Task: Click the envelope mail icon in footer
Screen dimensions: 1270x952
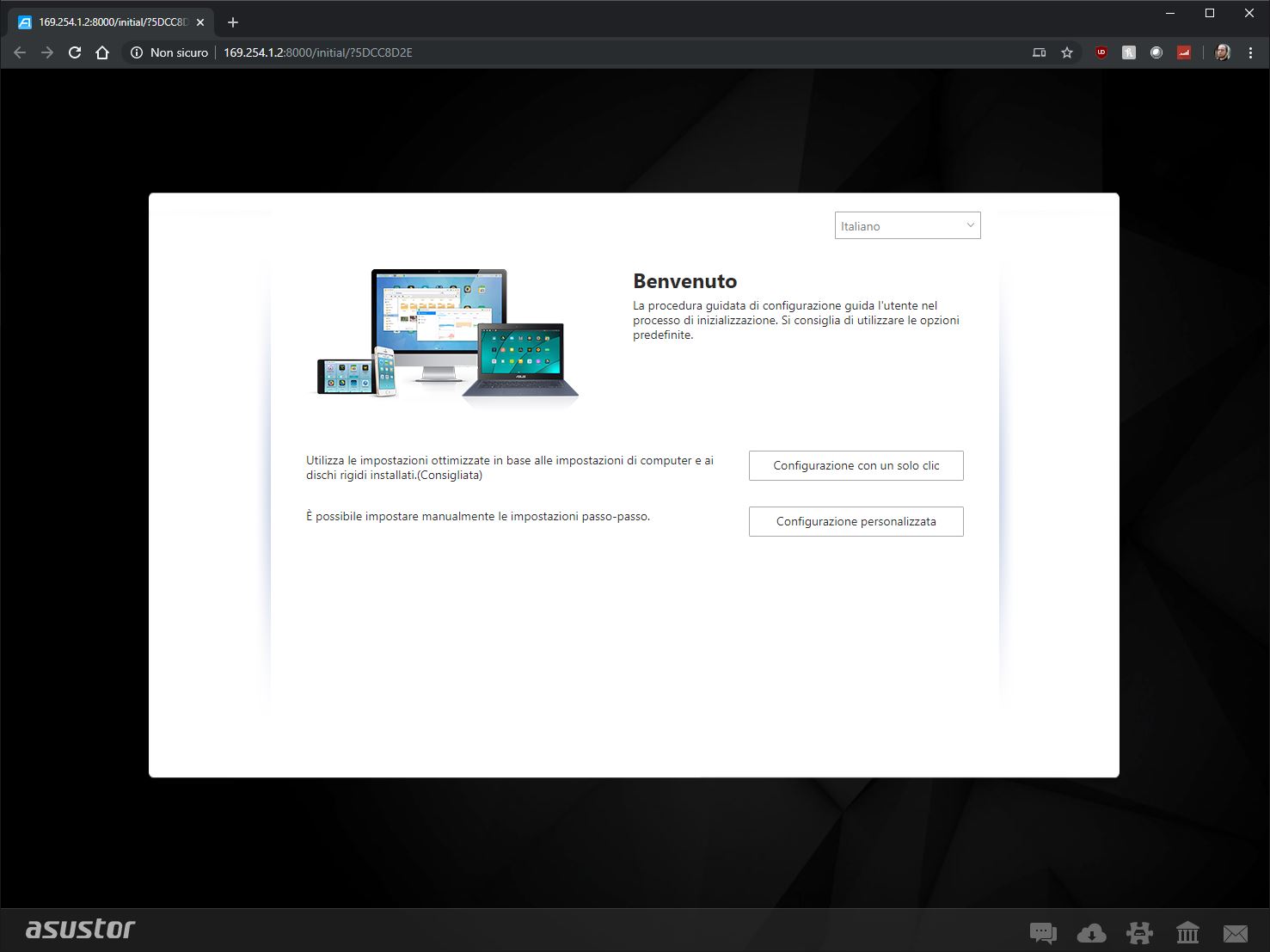Action: click(x=1235, y=932)
